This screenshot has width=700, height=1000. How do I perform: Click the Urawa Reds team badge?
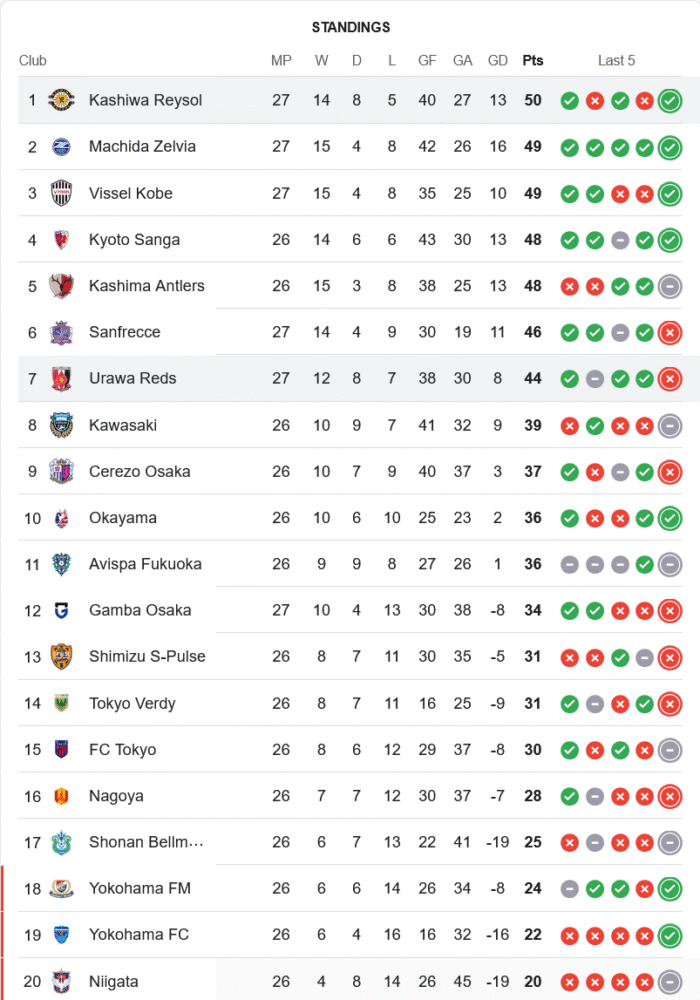(62, 378)
